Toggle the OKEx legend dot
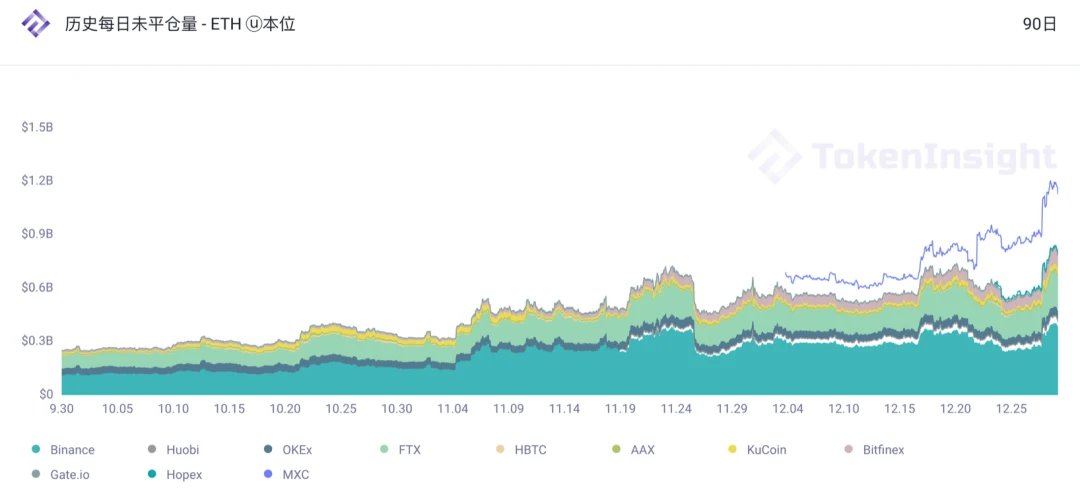The height and width of the screenshot is (496, 1080). pyautogui.click(x=269, y=450)
